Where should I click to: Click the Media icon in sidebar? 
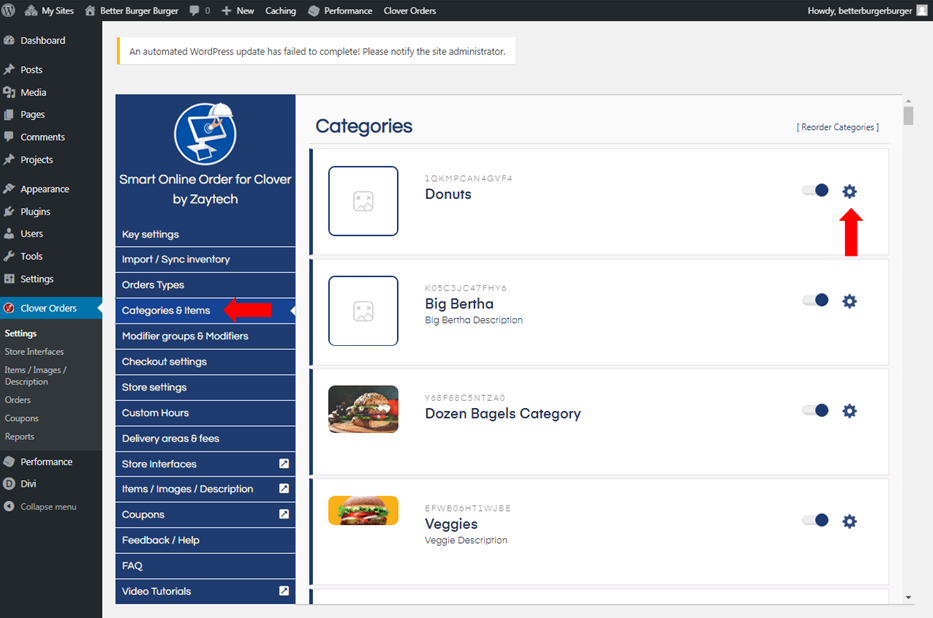9,92
